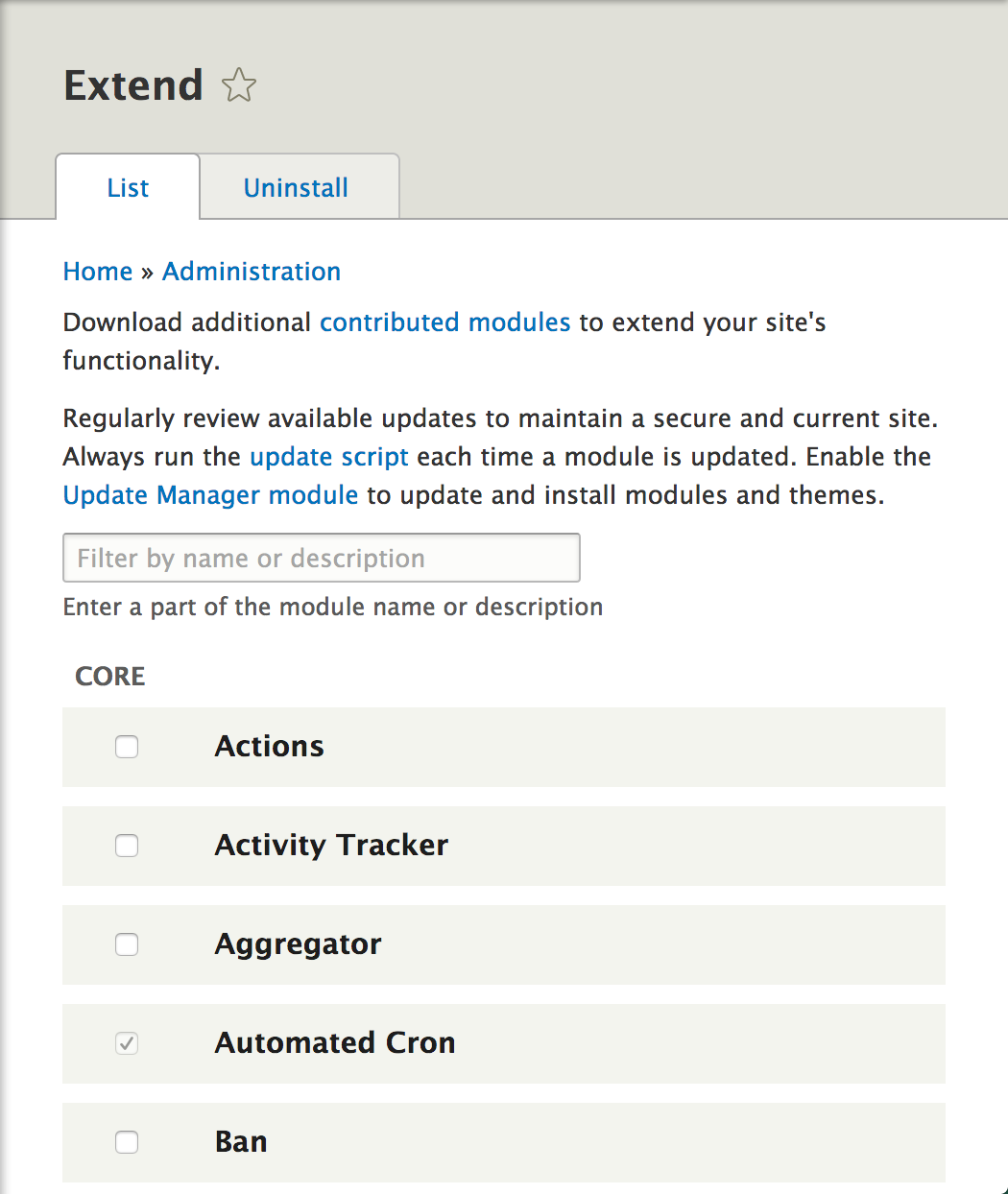Select the Aggregator module label
Viewport: 1008px width, 1194px height.
298,944
